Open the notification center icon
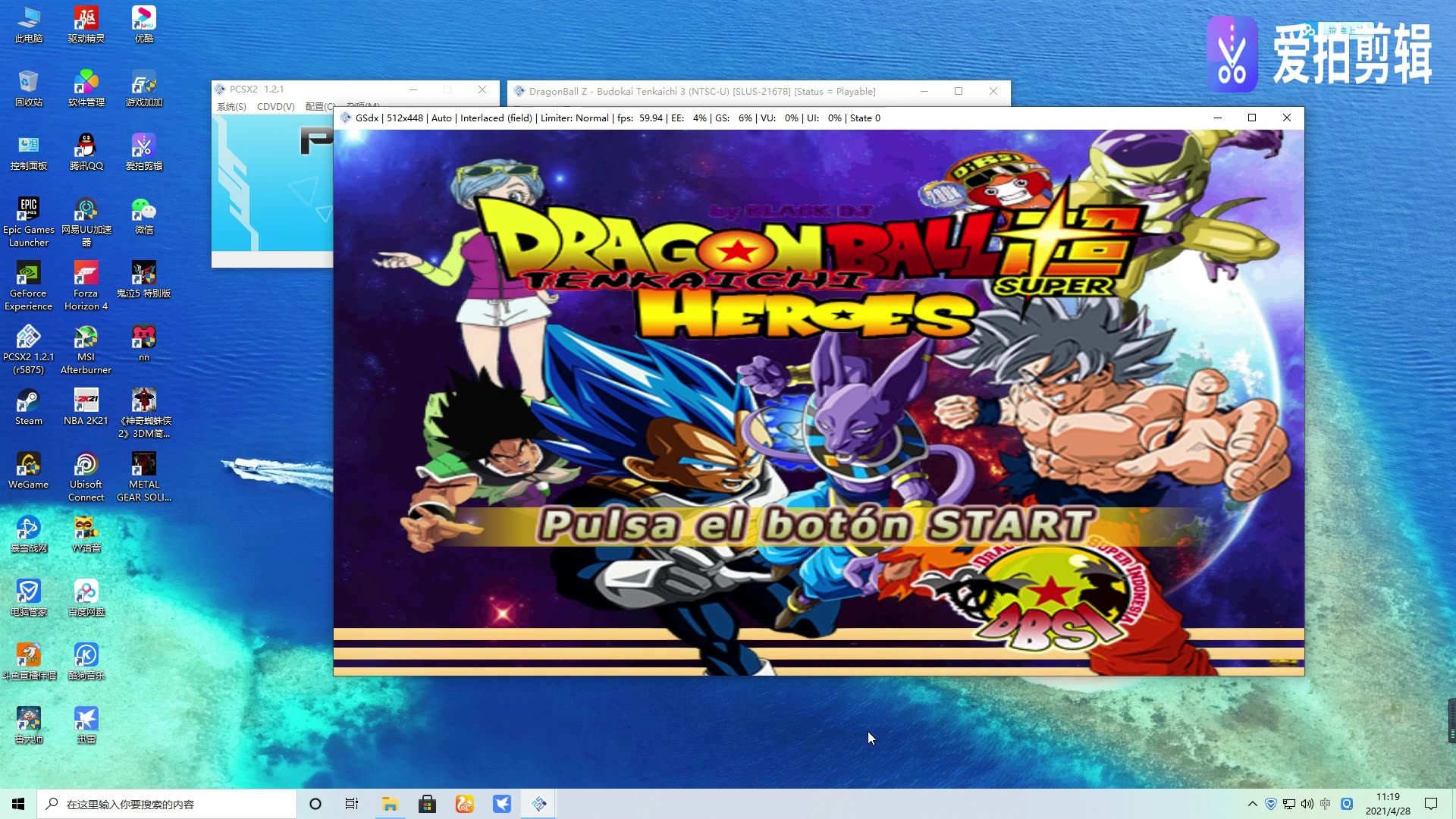The image size is (1456, 819). point(1431,804)
